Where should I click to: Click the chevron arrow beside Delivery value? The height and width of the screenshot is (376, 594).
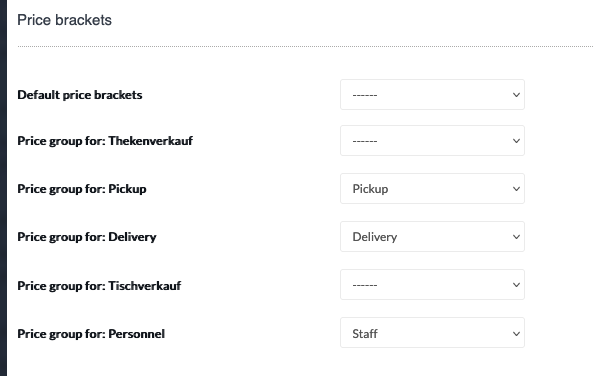516,237
